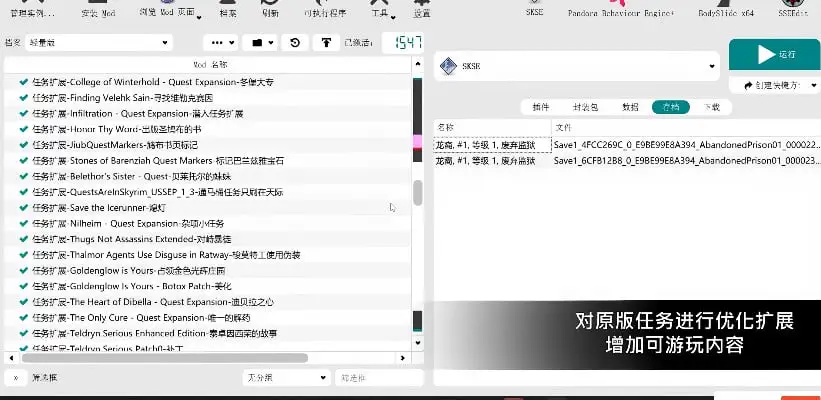
Task: Switch to the 插件 plugins tab
Action: pyautogui.click(x=541, y=107)
